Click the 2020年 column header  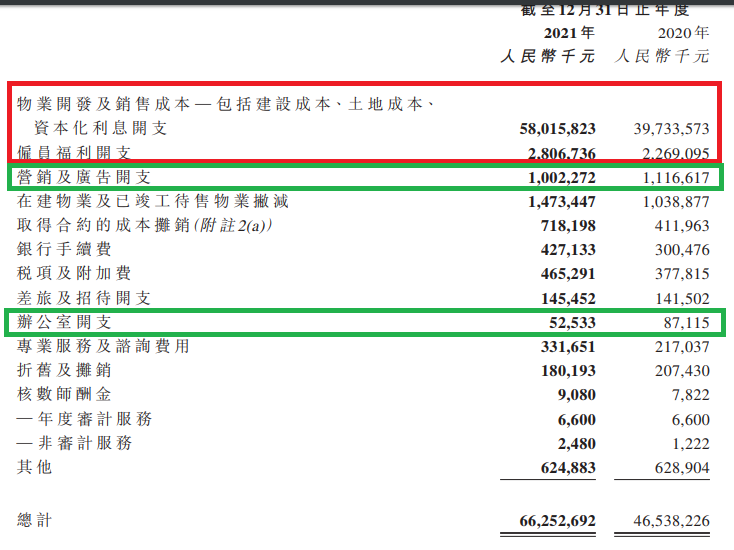pos(680,32)
